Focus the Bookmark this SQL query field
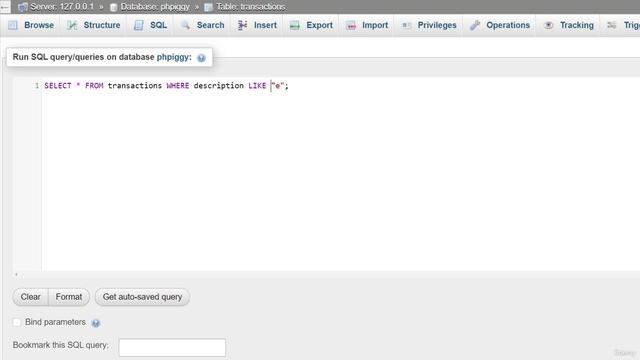The image size is (640, 360). 172,347
